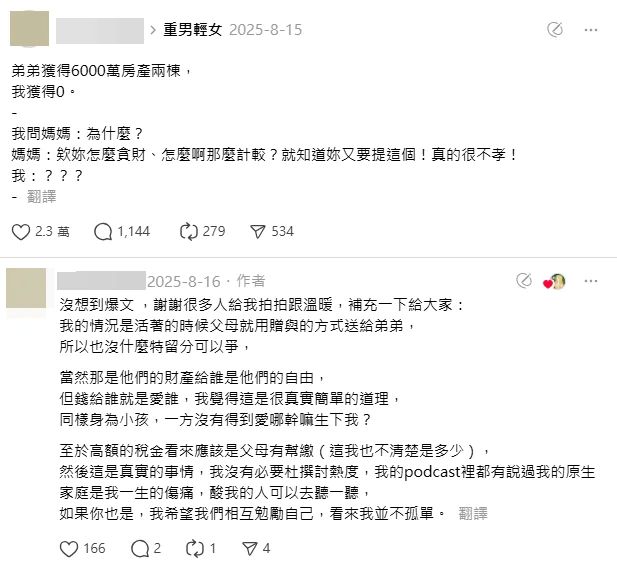Like the author's reply with 166 likes
Image resolution: width=617 pixels, height=566 pixels.
69,548
